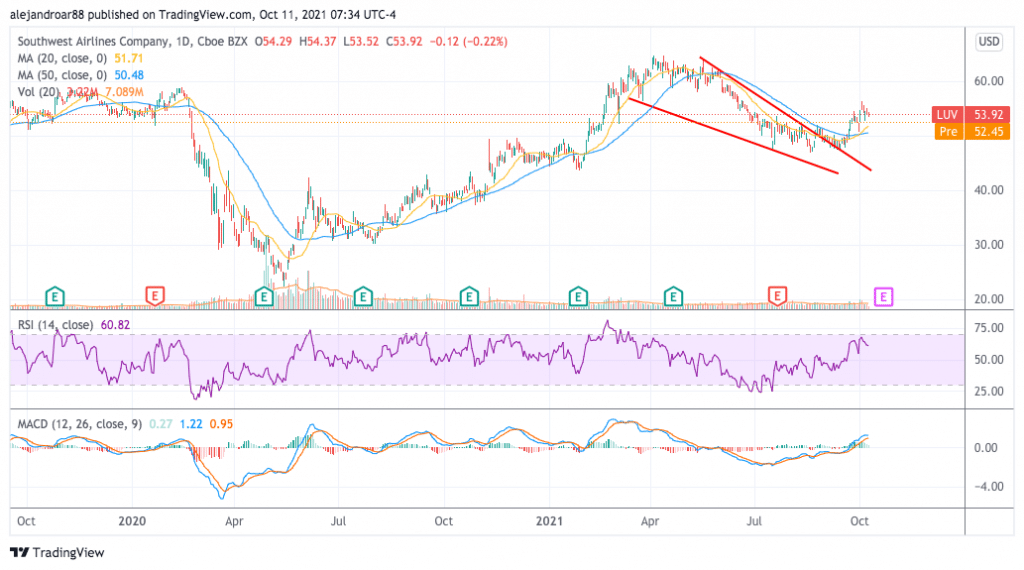Click the magenta upcoming earnings marker
The height and width of the screenshot is (570, 1024).
coord(883,297)
